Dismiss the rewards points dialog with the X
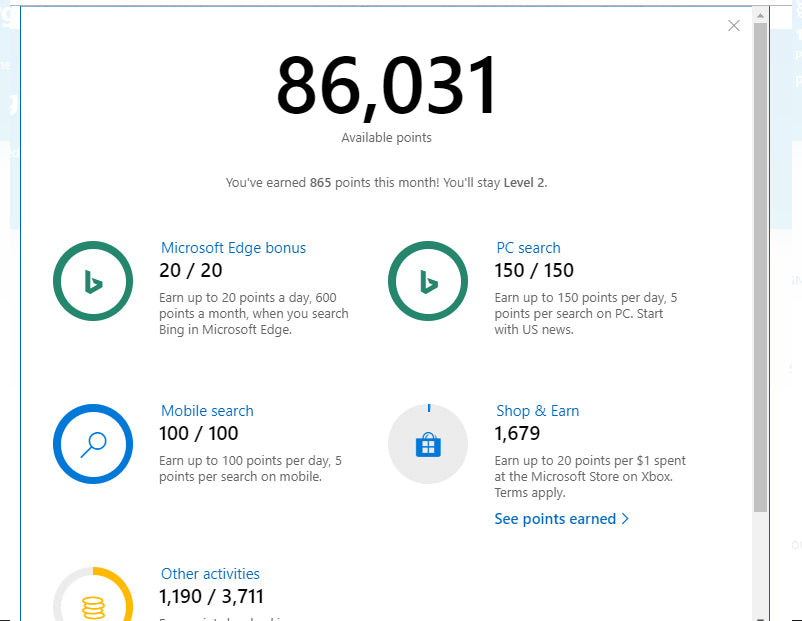Image resolution: width=802 pixels, height=621 pixels. (733, 25)
